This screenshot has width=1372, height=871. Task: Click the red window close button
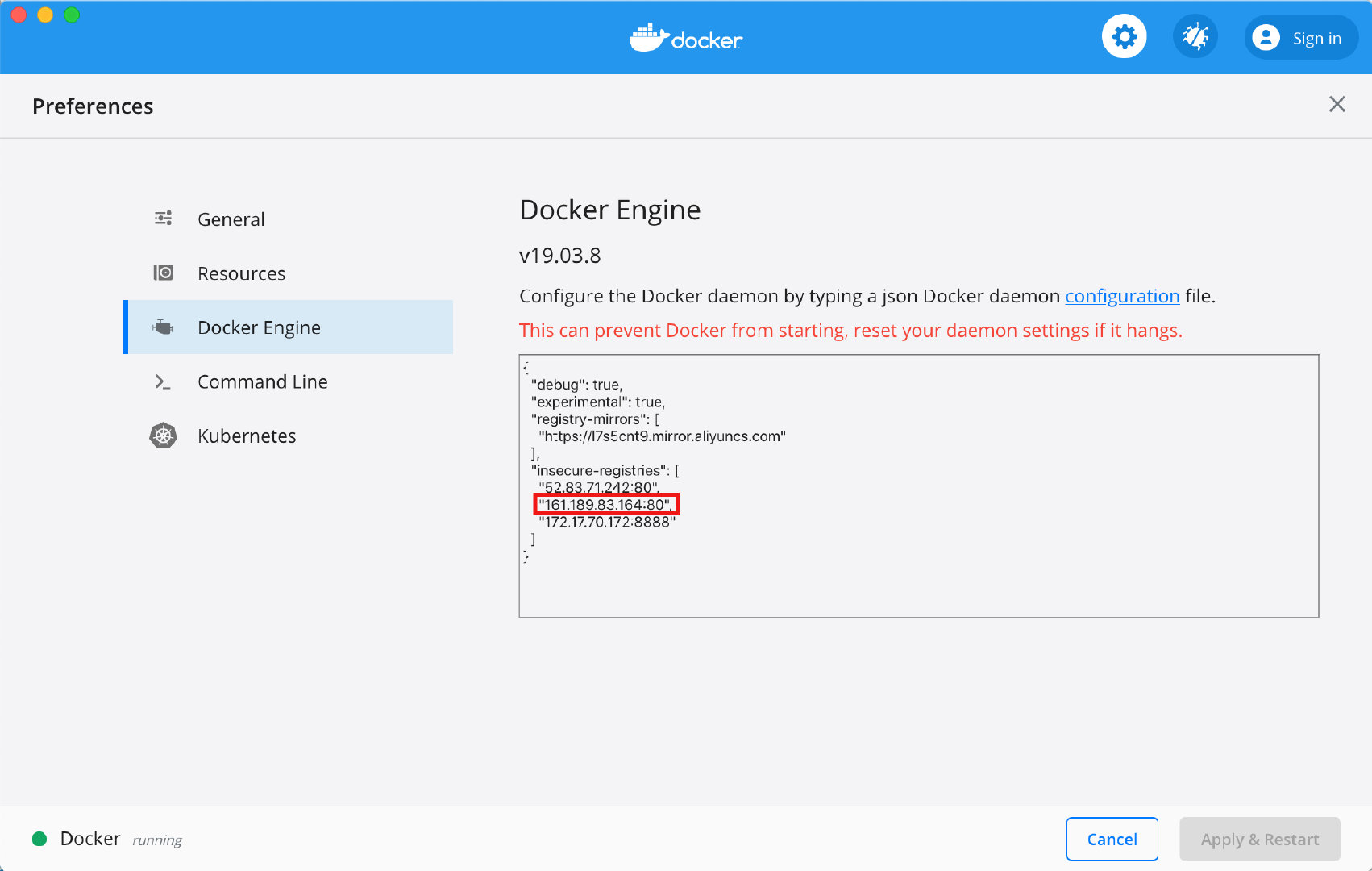pyautogui.click(x=19, y=15)
